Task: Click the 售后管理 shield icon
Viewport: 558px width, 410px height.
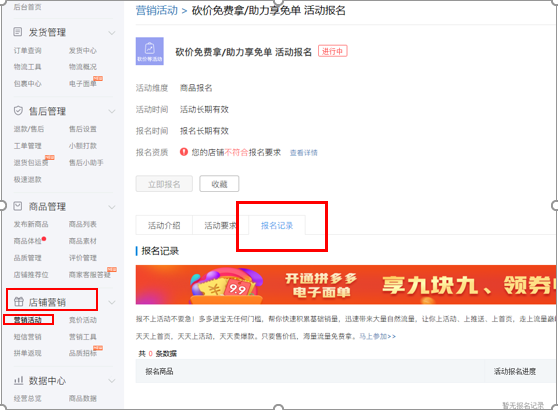Action: tap(18, 111)
